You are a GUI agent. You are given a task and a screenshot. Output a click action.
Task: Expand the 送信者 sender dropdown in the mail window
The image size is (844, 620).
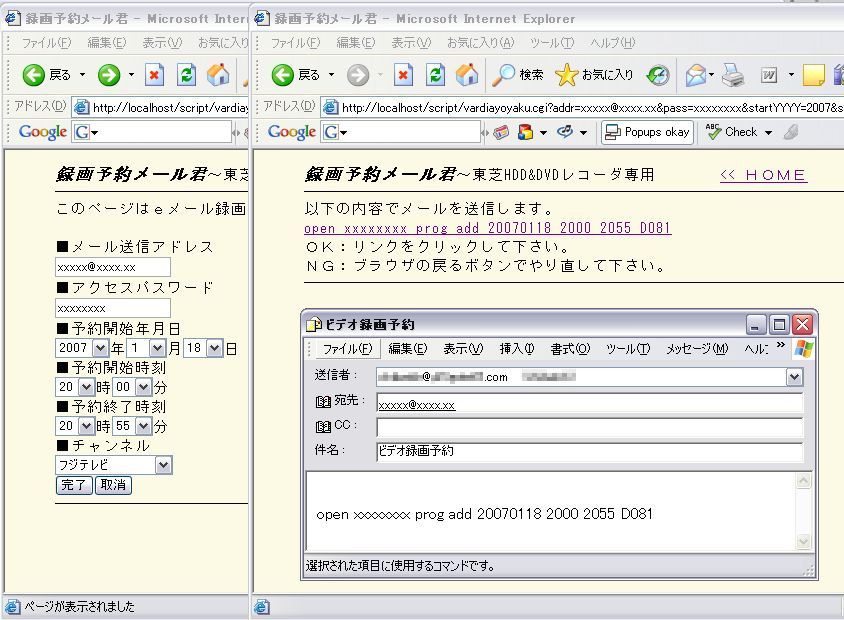coord(794,377)
